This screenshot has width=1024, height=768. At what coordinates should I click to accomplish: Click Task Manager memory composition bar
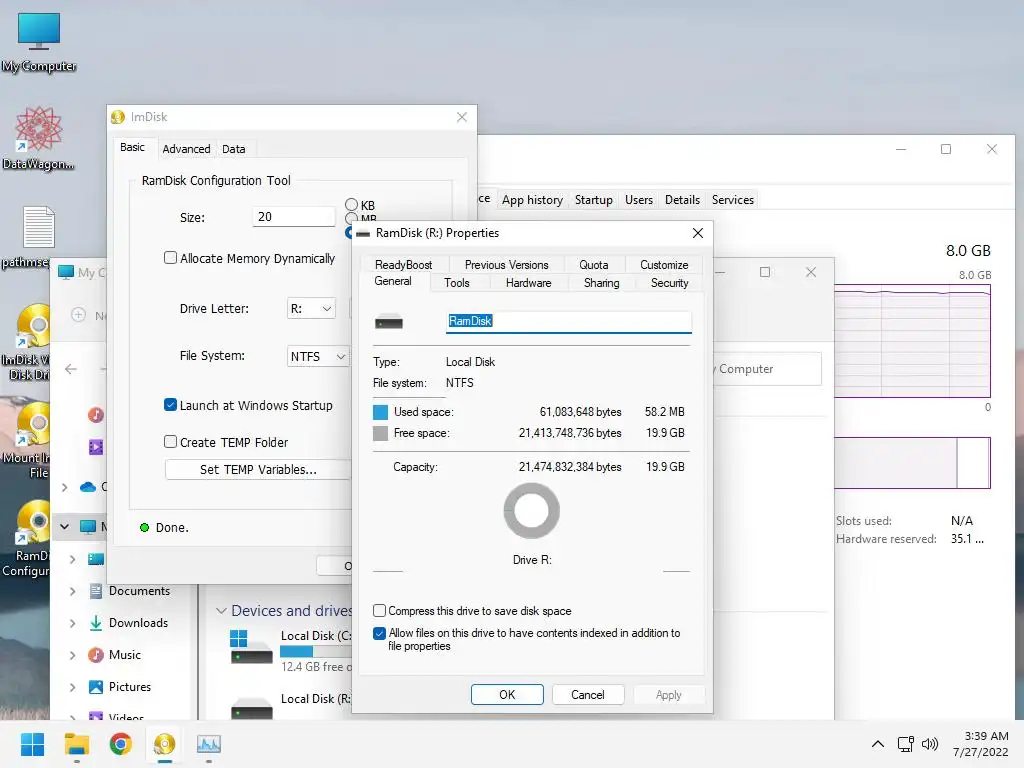coord(912,463)
